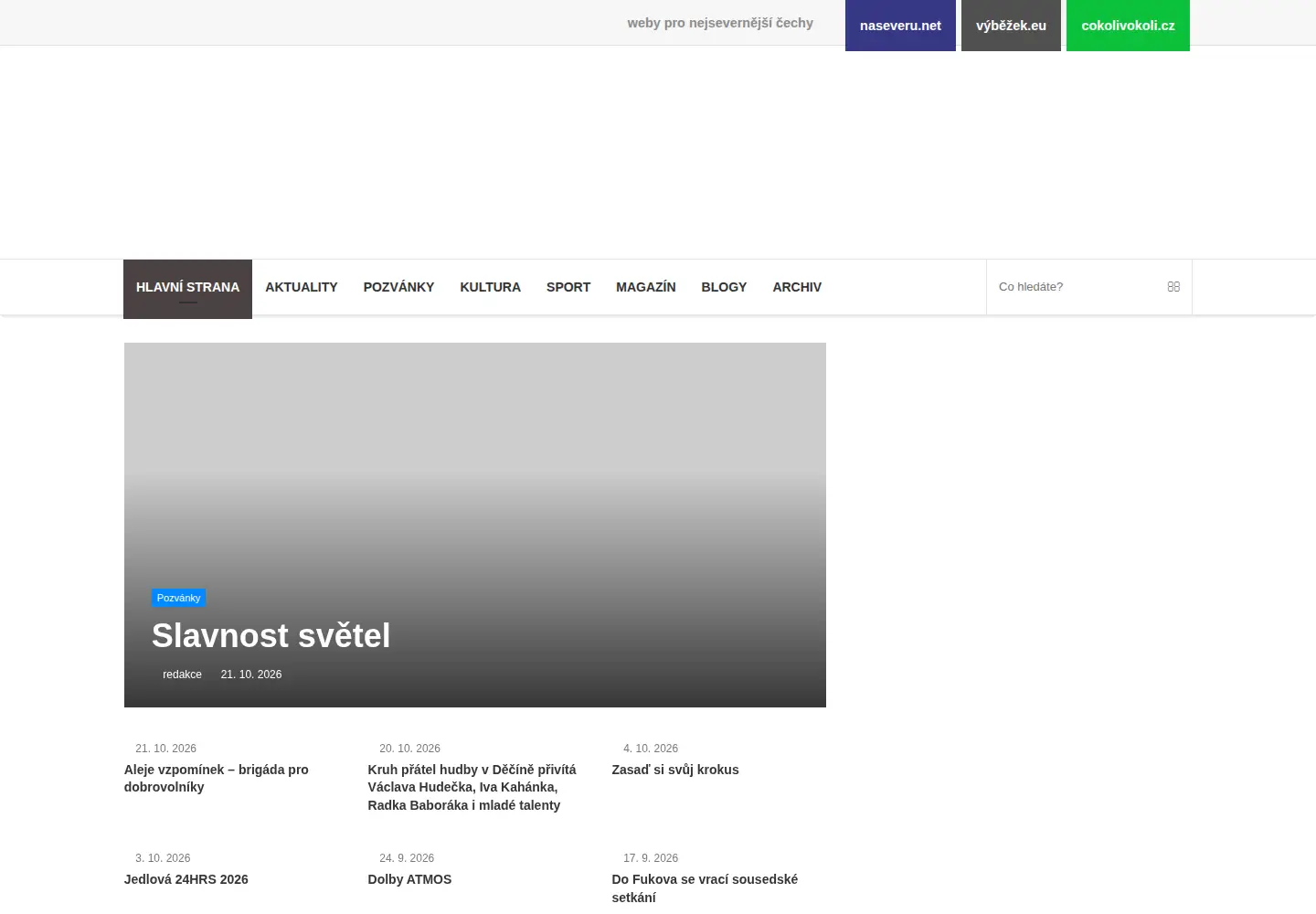
Task: Open article 'Aleje vzpomínek – brigáda pro dobrovolníky'
Action: pyautogui.click(x=217, y=779)
